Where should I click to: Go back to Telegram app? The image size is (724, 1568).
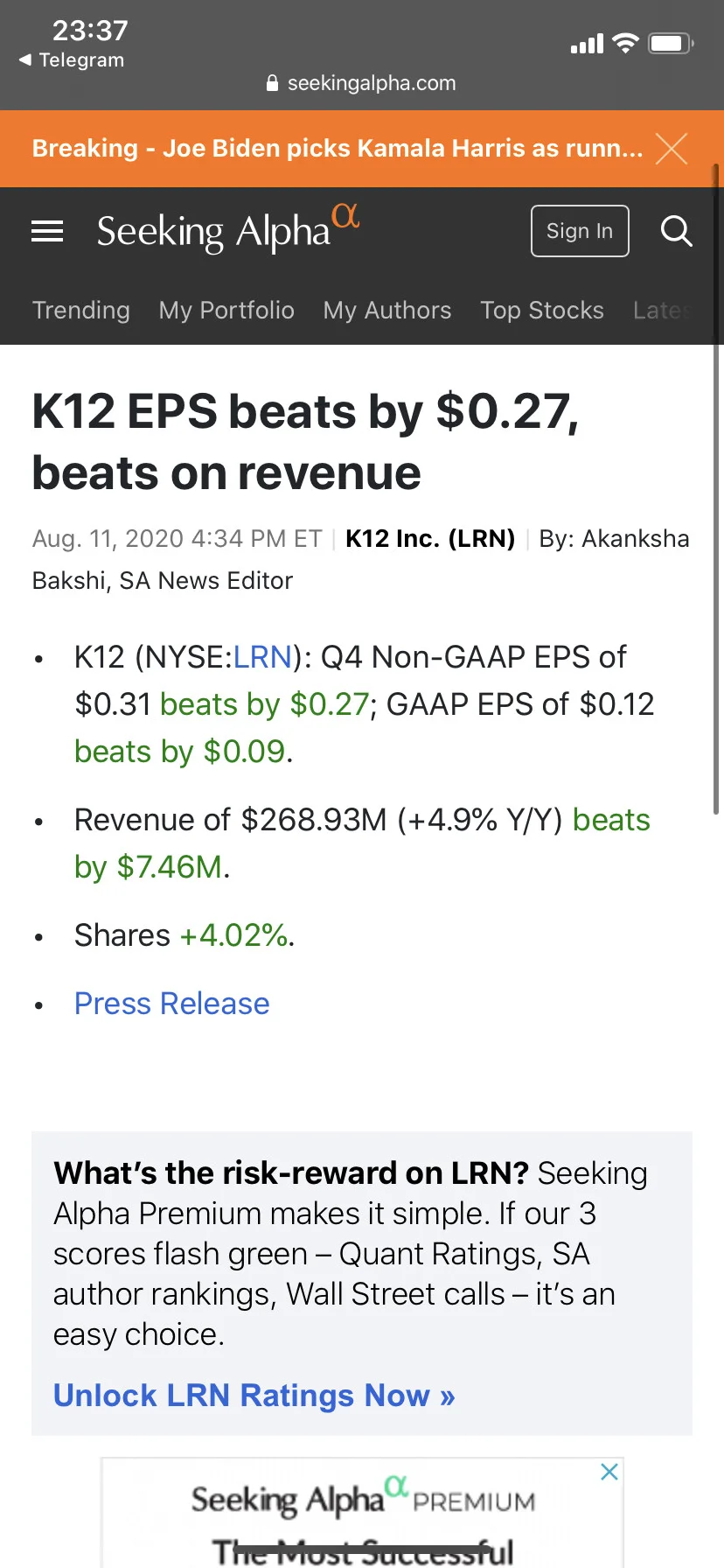[72, 60]
